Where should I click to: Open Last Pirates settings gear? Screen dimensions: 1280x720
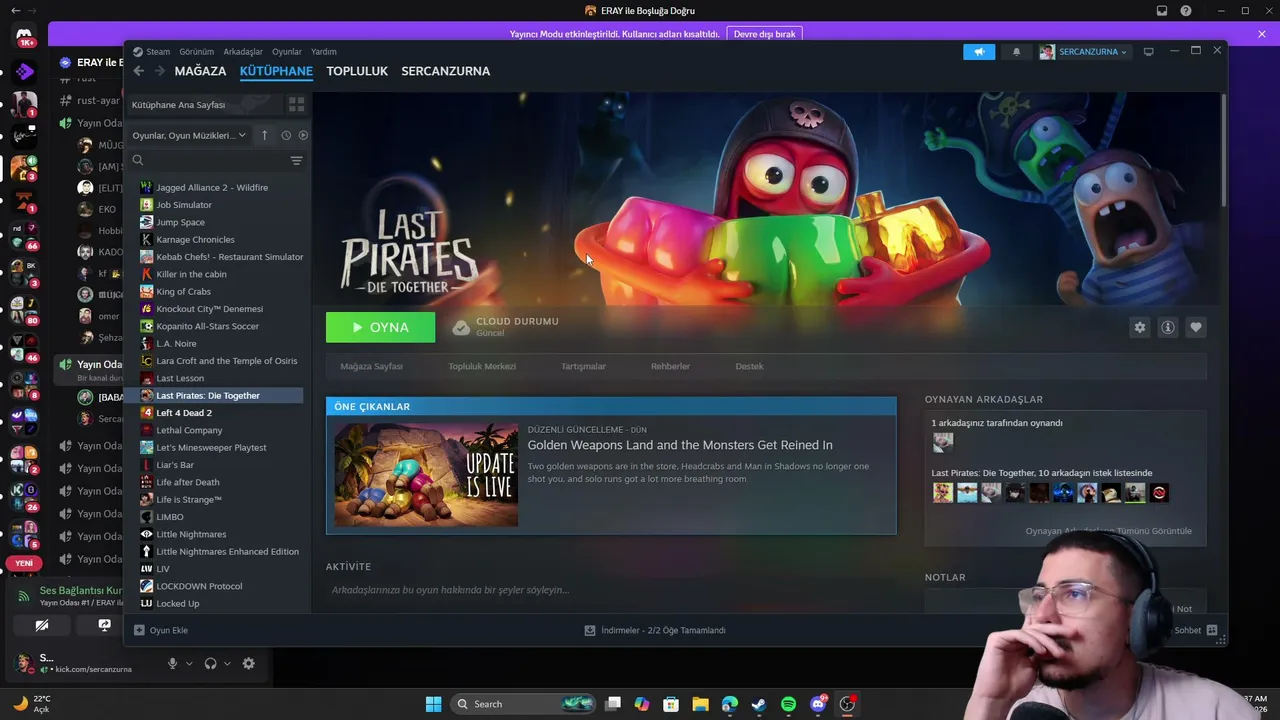[1139, 327]
